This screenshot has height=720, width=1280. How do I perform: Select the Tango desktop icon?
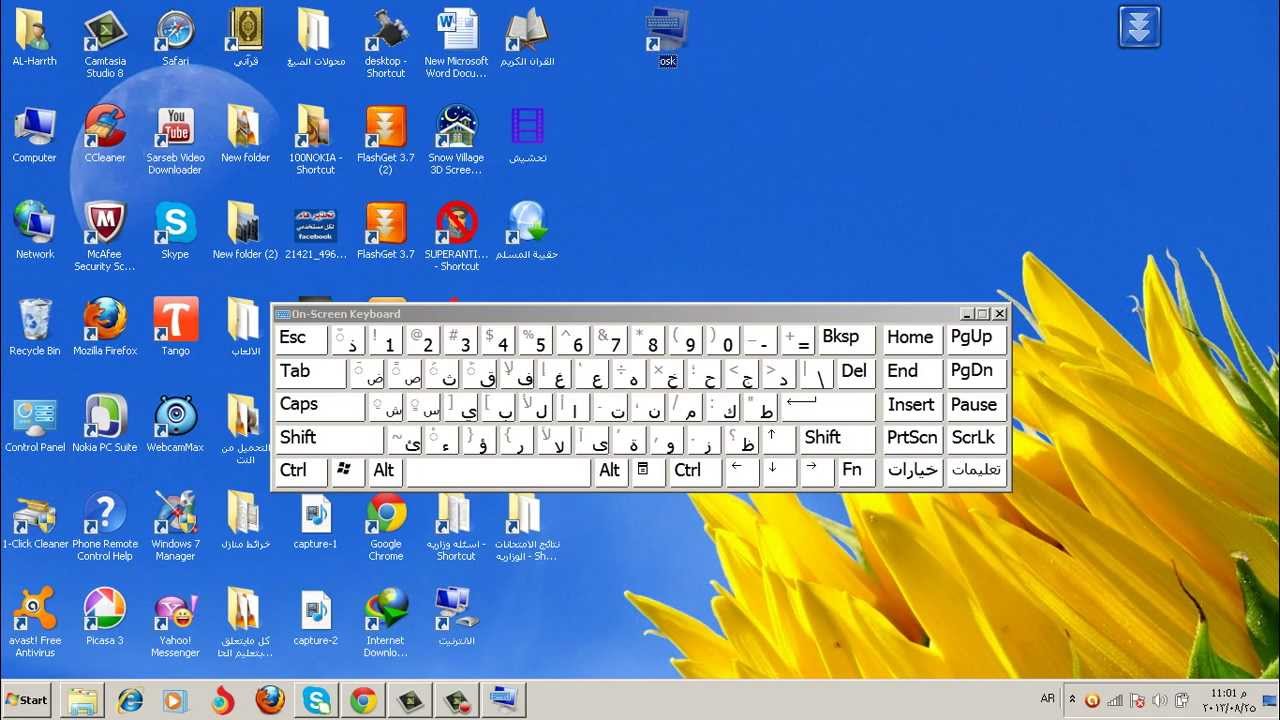(x=175, y=327)
